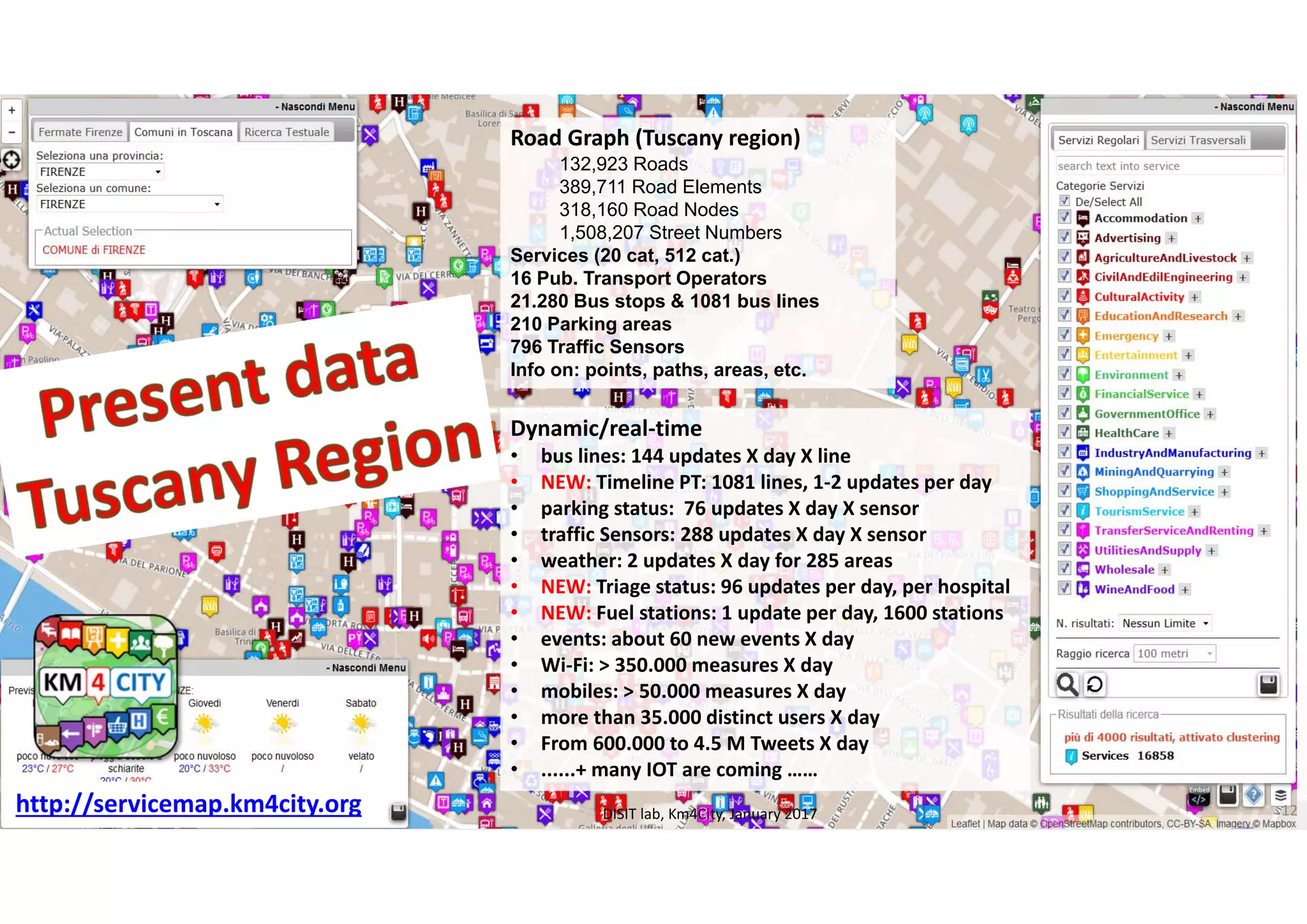Viewport: 1307px width, 924px height.
Task: Uncheck the GovernmentOffice checkbox
Action: pyautogui.click(x=1064, y=412)
